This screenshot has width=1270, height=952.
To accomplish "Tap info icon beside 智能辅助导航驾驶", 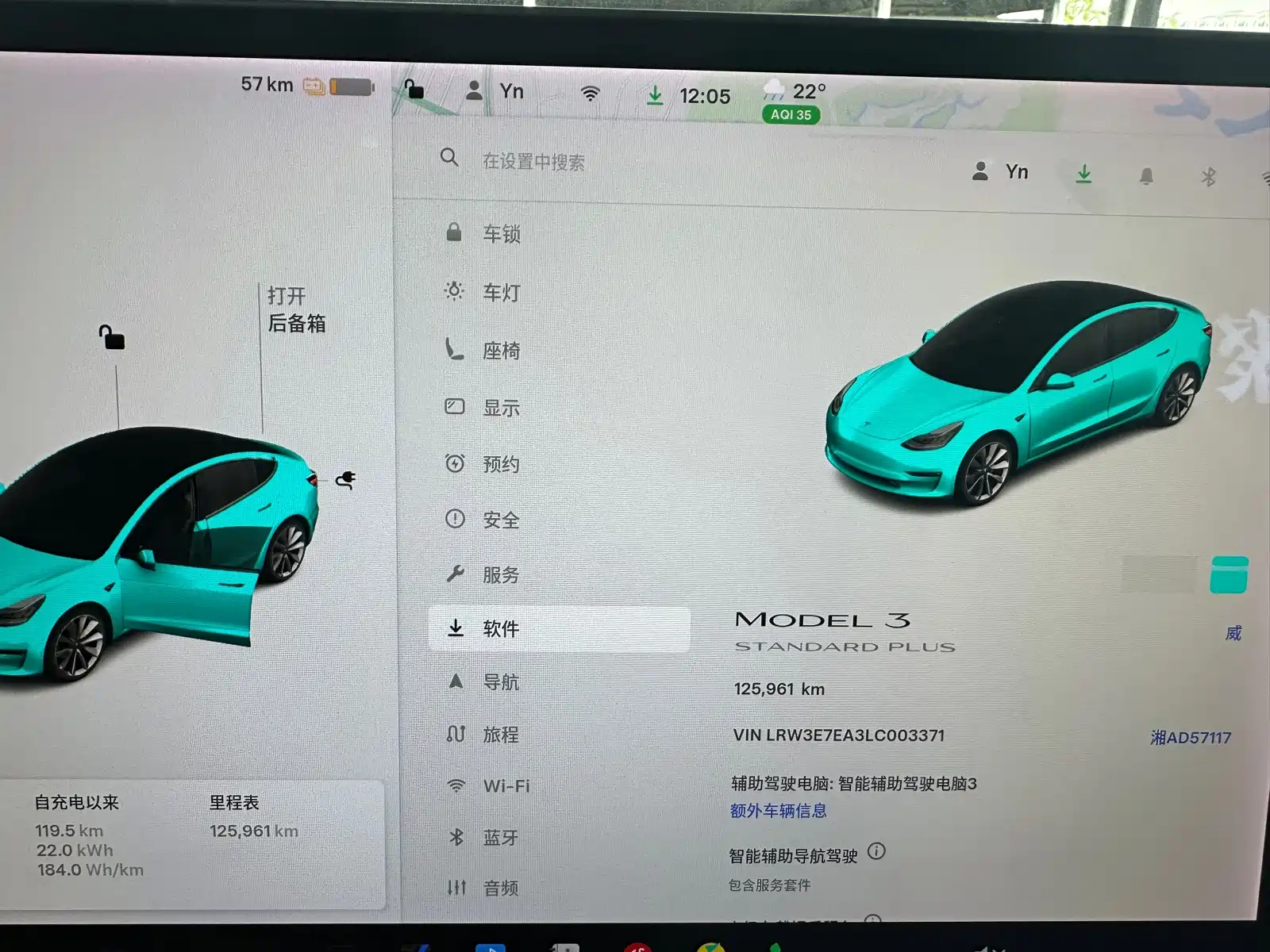I will pyautogui.click(x=876, y=852).
